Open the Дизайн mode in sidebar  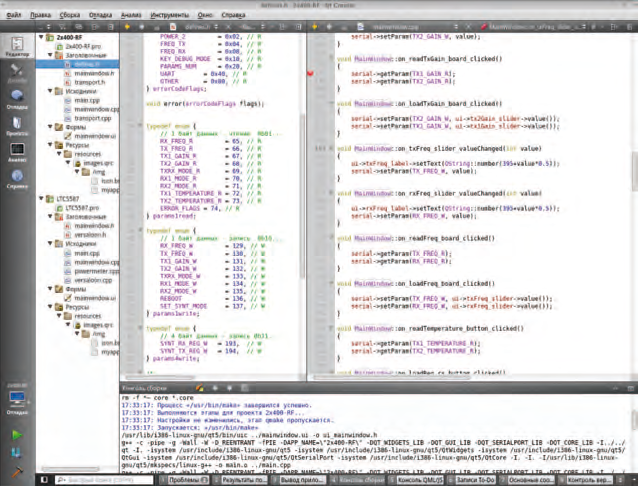[x=16, y=72]
